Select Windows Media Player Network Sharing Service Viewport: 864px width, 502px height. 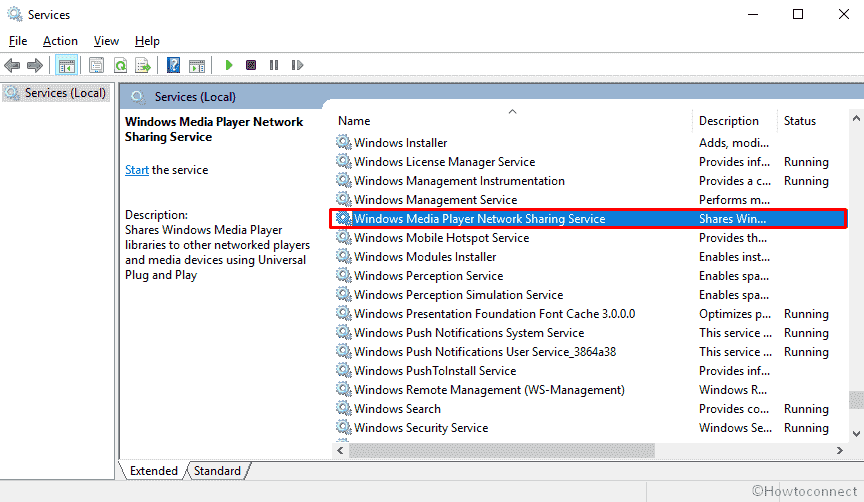click(x=588, y=219)
